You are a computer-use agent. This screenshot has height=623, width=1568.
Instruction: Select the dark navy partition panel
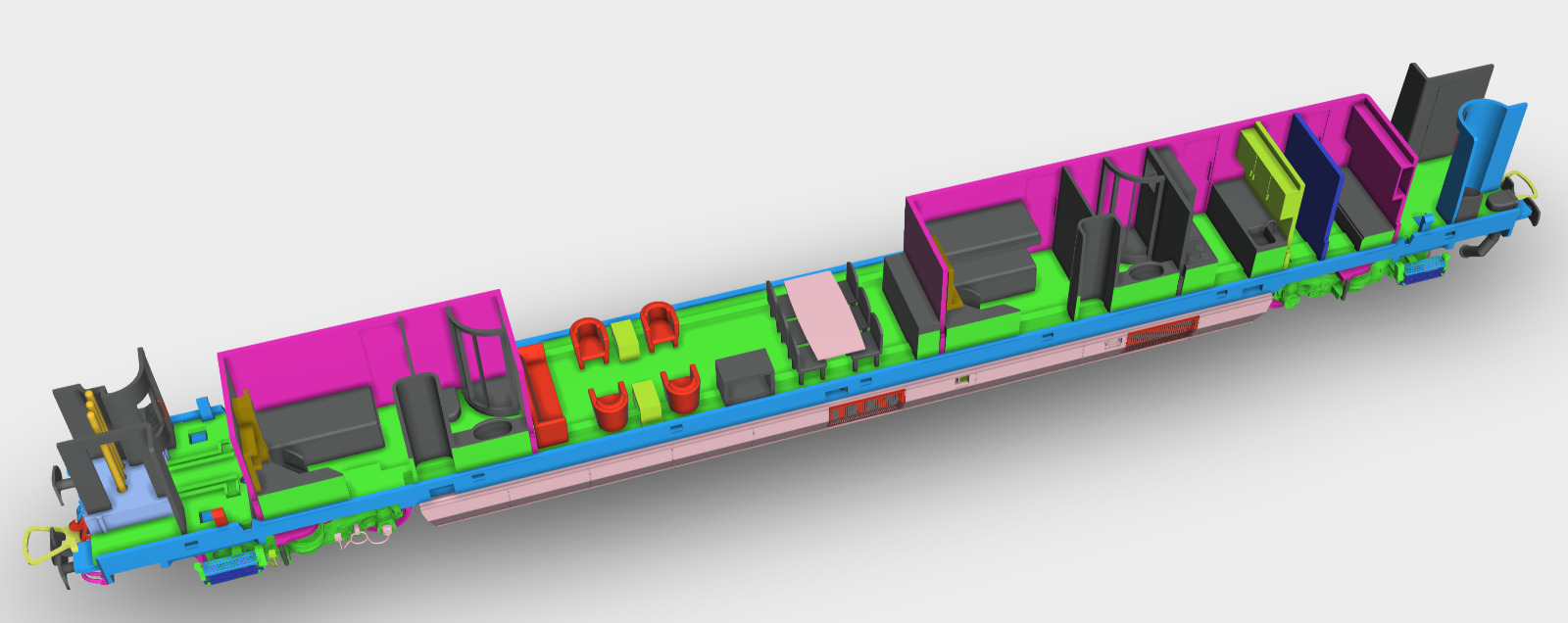pos(1315,188)
